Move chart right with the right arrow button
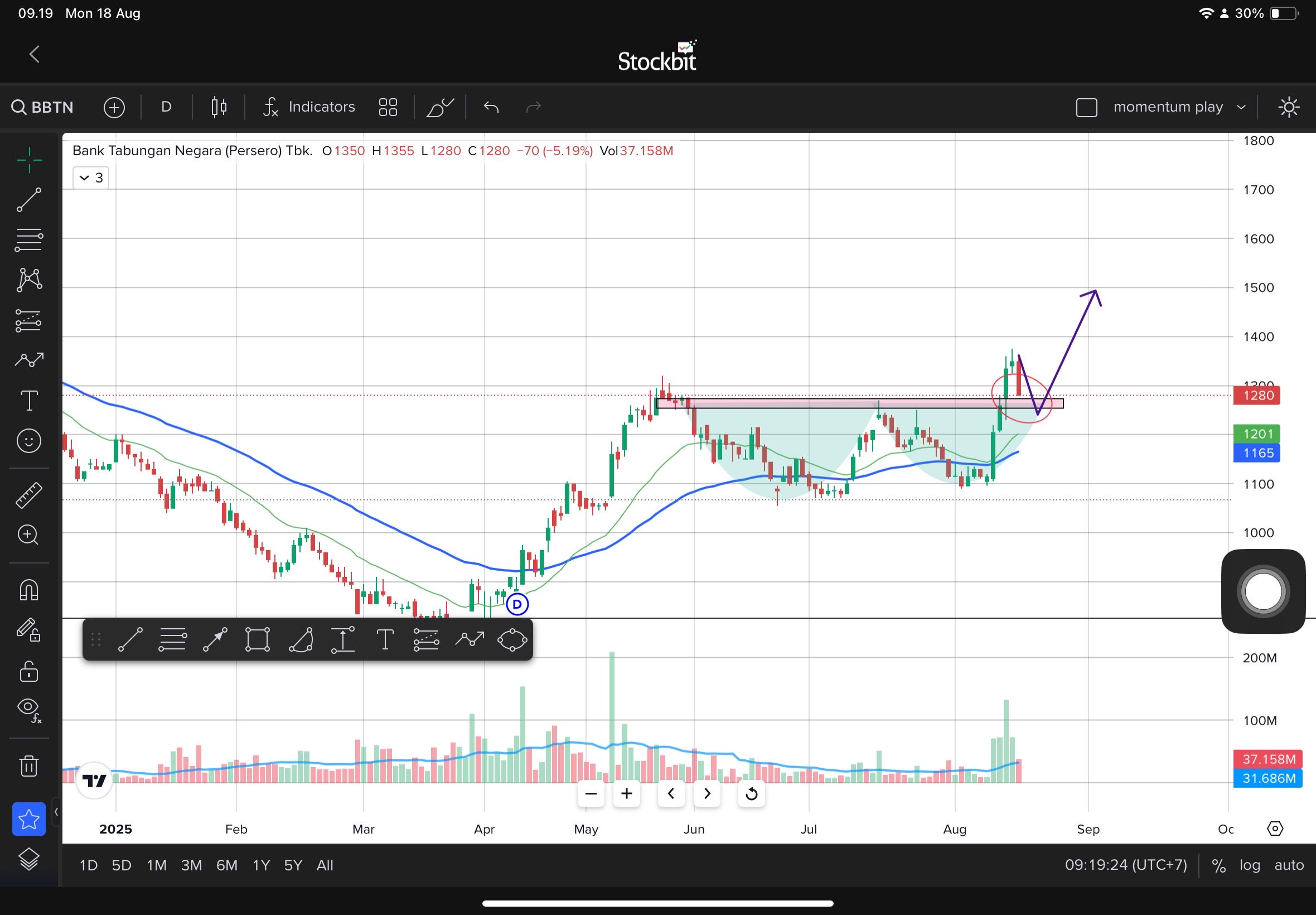 coord(707,793)
